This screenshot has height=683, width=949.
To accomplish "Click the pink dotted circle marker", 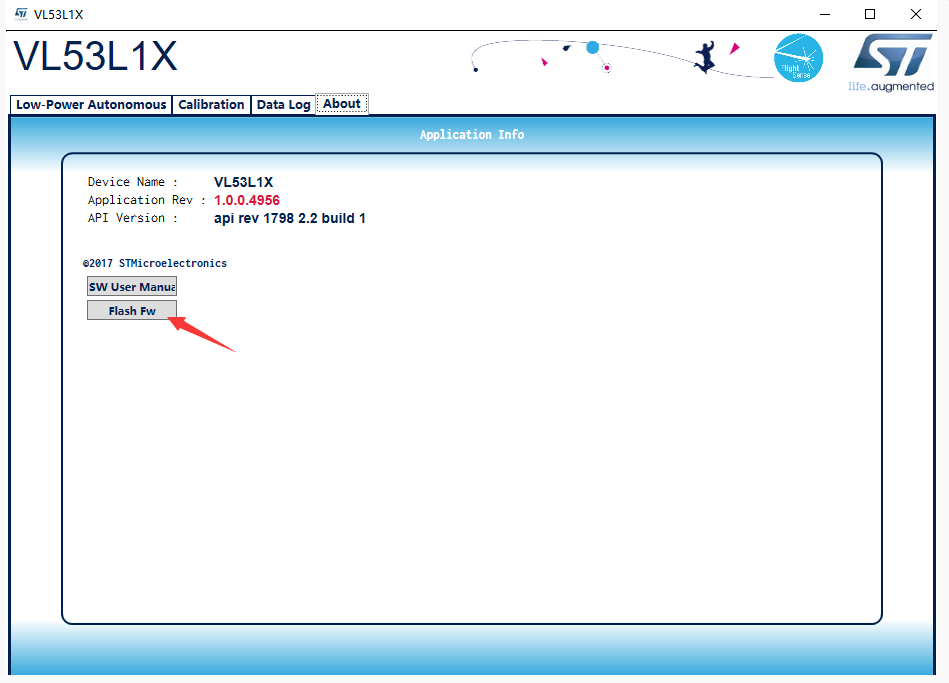I will (x=606, y=68).
